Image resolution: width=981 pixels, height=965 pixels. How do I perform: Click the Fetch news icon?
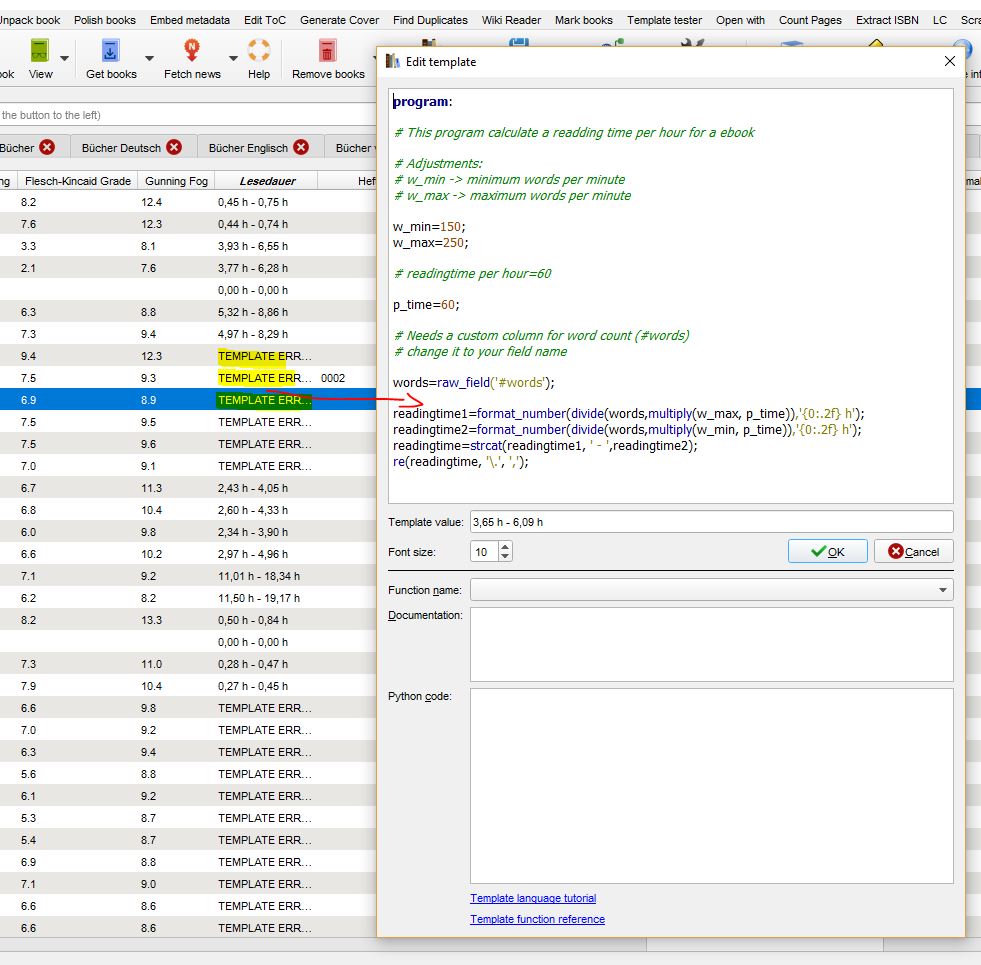coord(192,52)
